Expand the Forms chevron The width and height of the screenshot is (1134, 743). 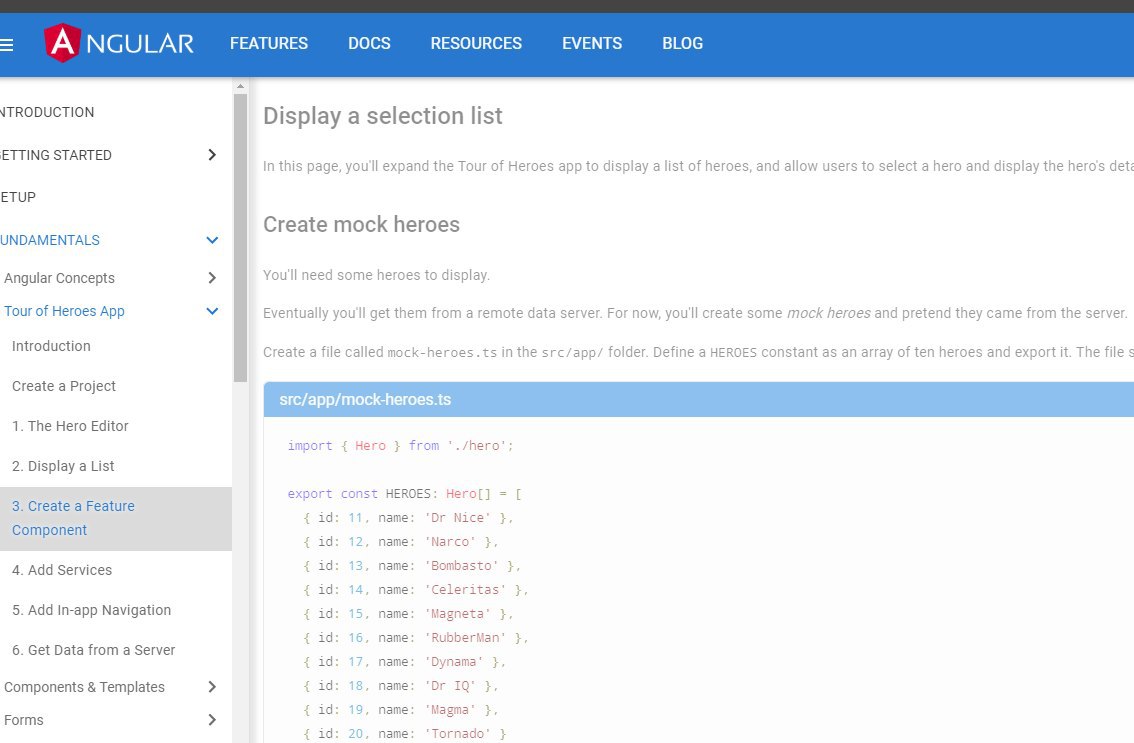click(212, 720)
